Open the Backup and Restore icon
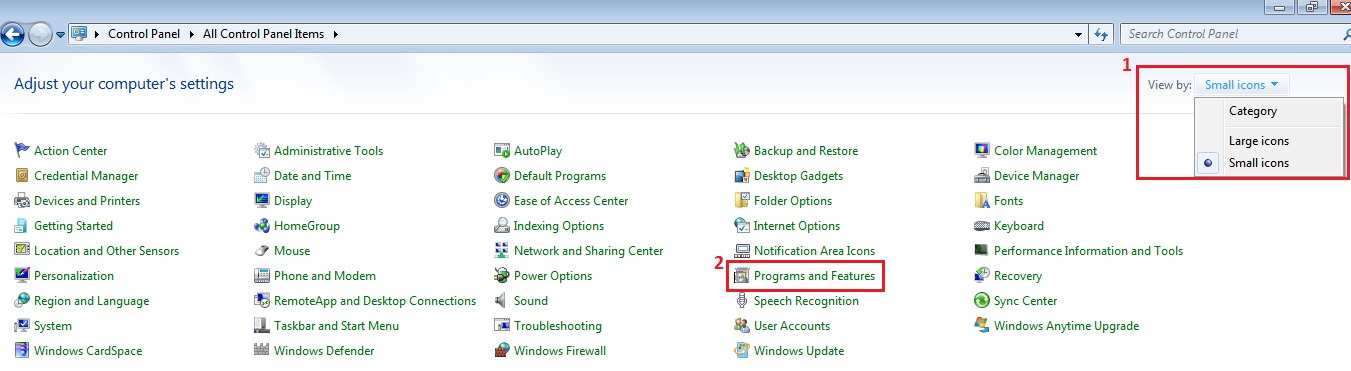Screen dimensions: 1351x371 (742, 151)
